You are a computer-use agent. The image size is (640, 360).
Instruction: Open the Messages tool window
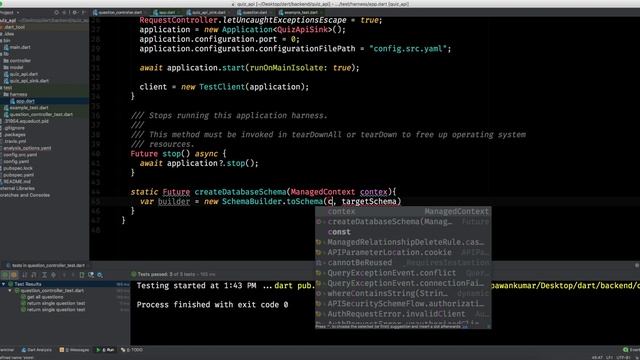[x=74, y=350]
